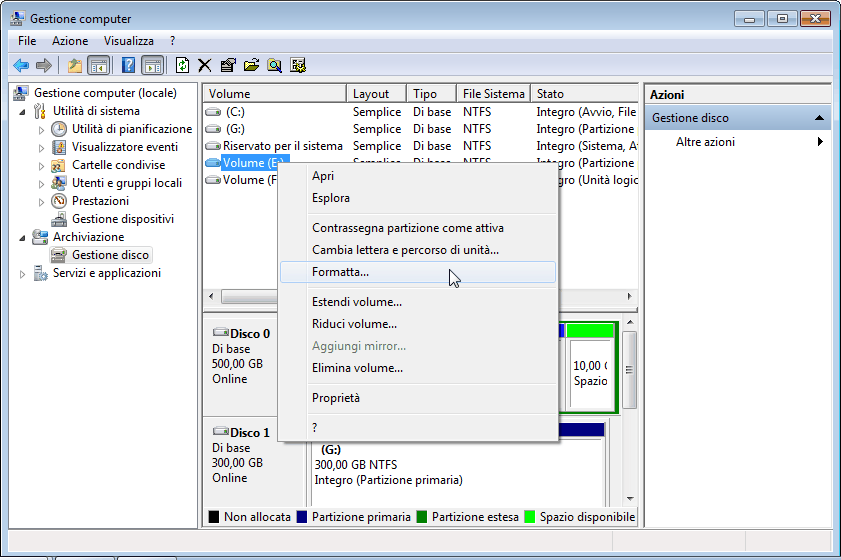Click the Properties toolbar icon
Screen dimensions: 841x560
228,65
